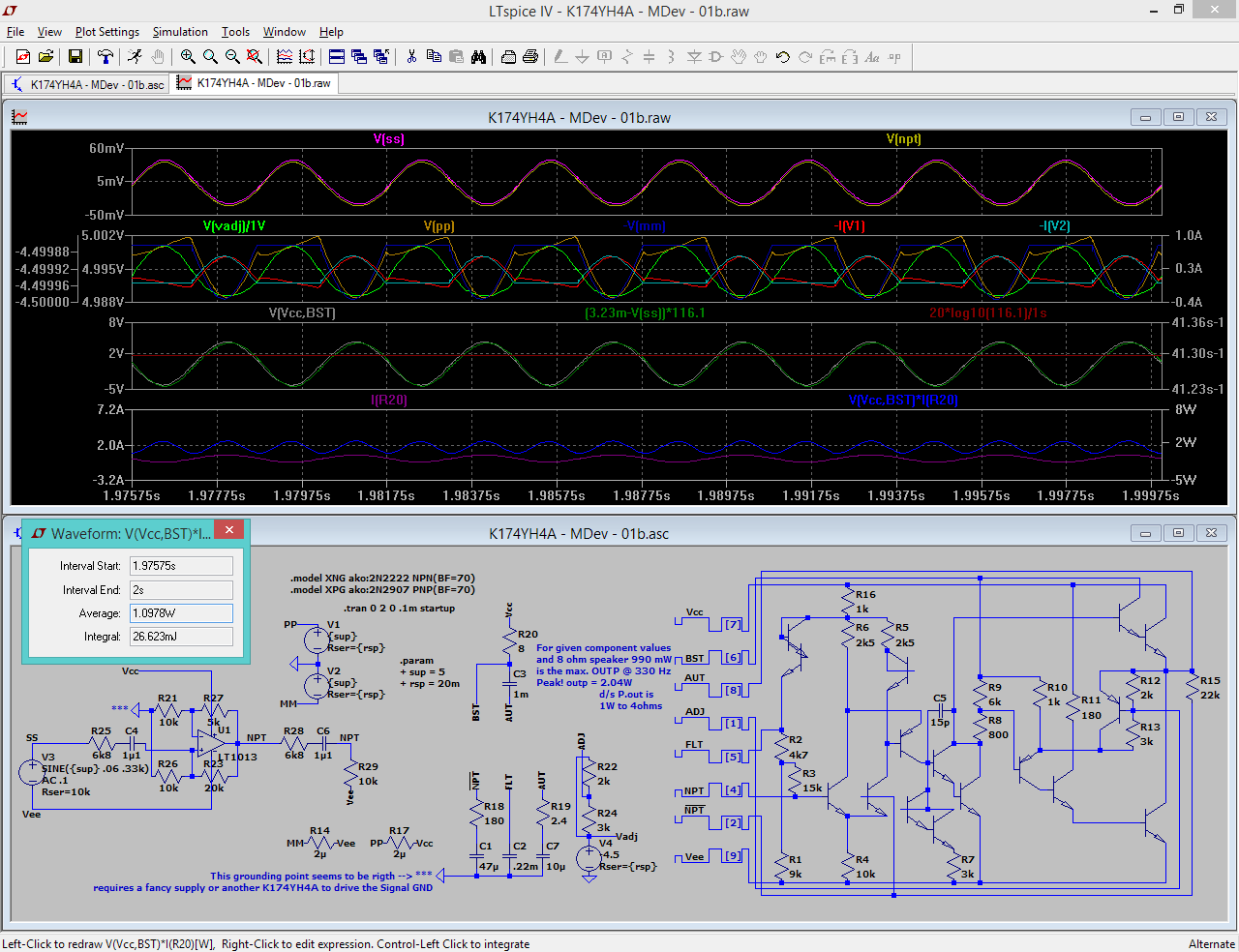Select the Place Diode tool
Screen dimensions: 1239x952
point(694,57)
